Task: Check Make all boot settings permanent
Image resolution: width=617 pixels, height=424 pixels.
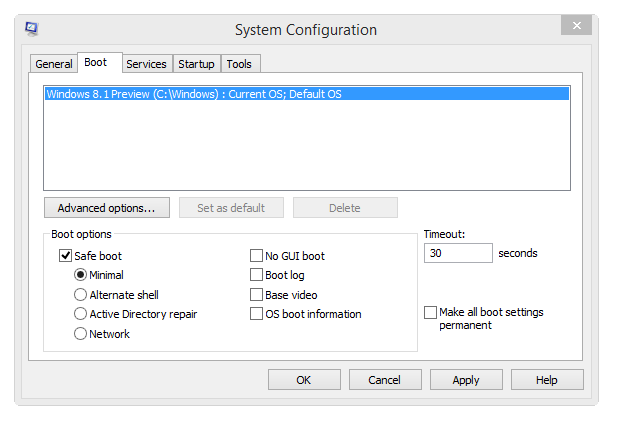Action: click(x=430, y=312)
